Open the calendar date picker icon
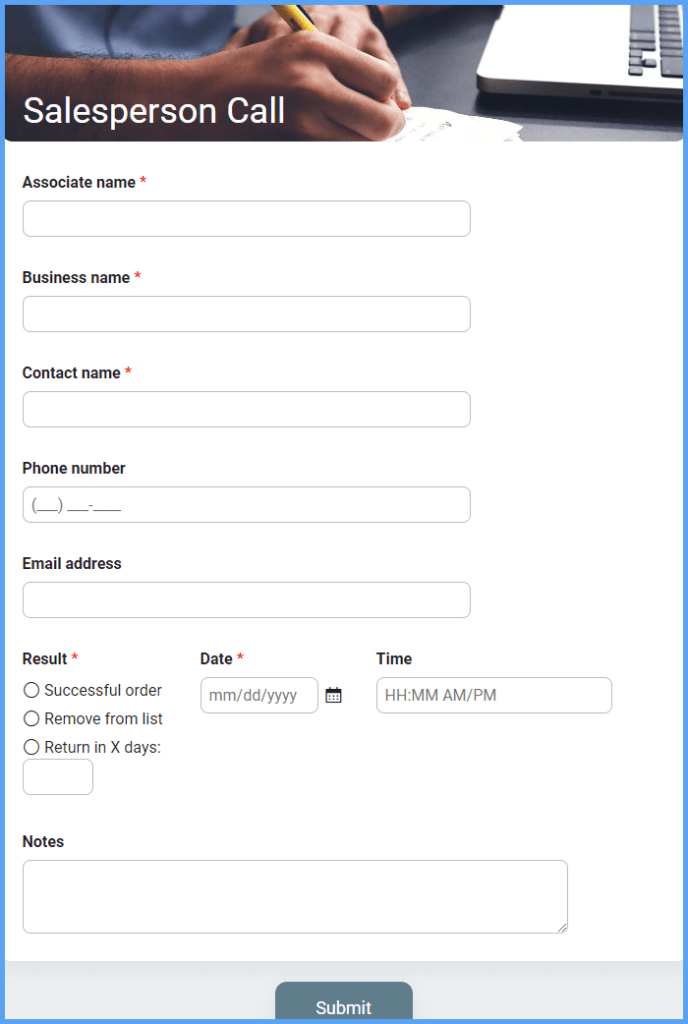 click(x=334, y=695)
